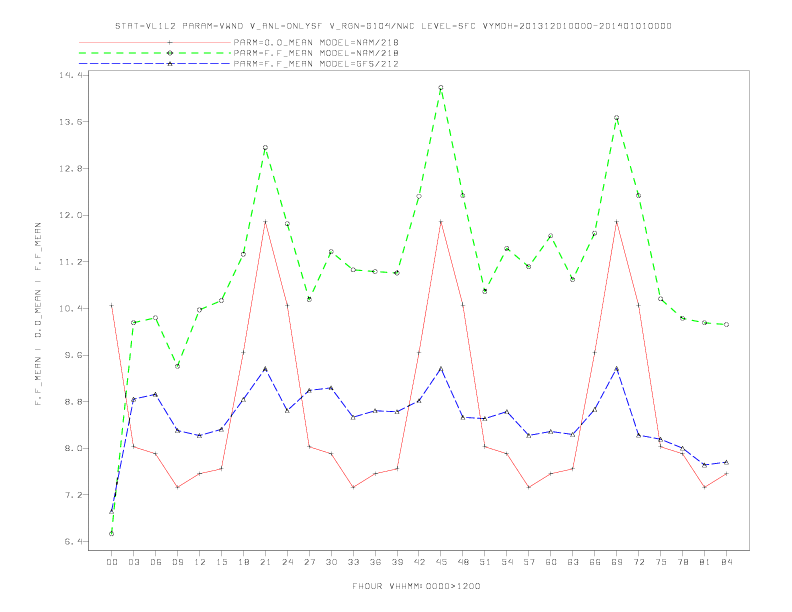792x612 pixels.
Task: Click x-axis hour label 63
Action: pyautogui.click(x=573, y=562)
